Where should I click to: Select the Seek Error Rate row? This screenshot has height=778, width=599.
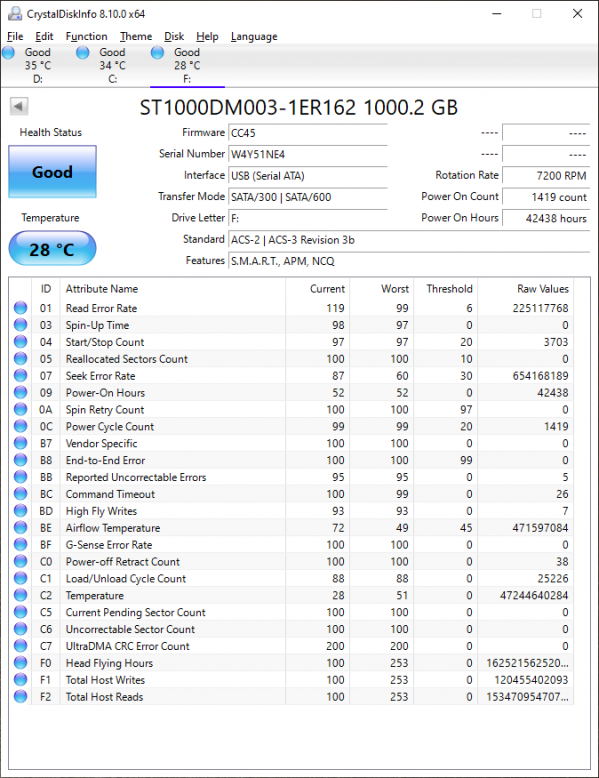pos(293,376)
